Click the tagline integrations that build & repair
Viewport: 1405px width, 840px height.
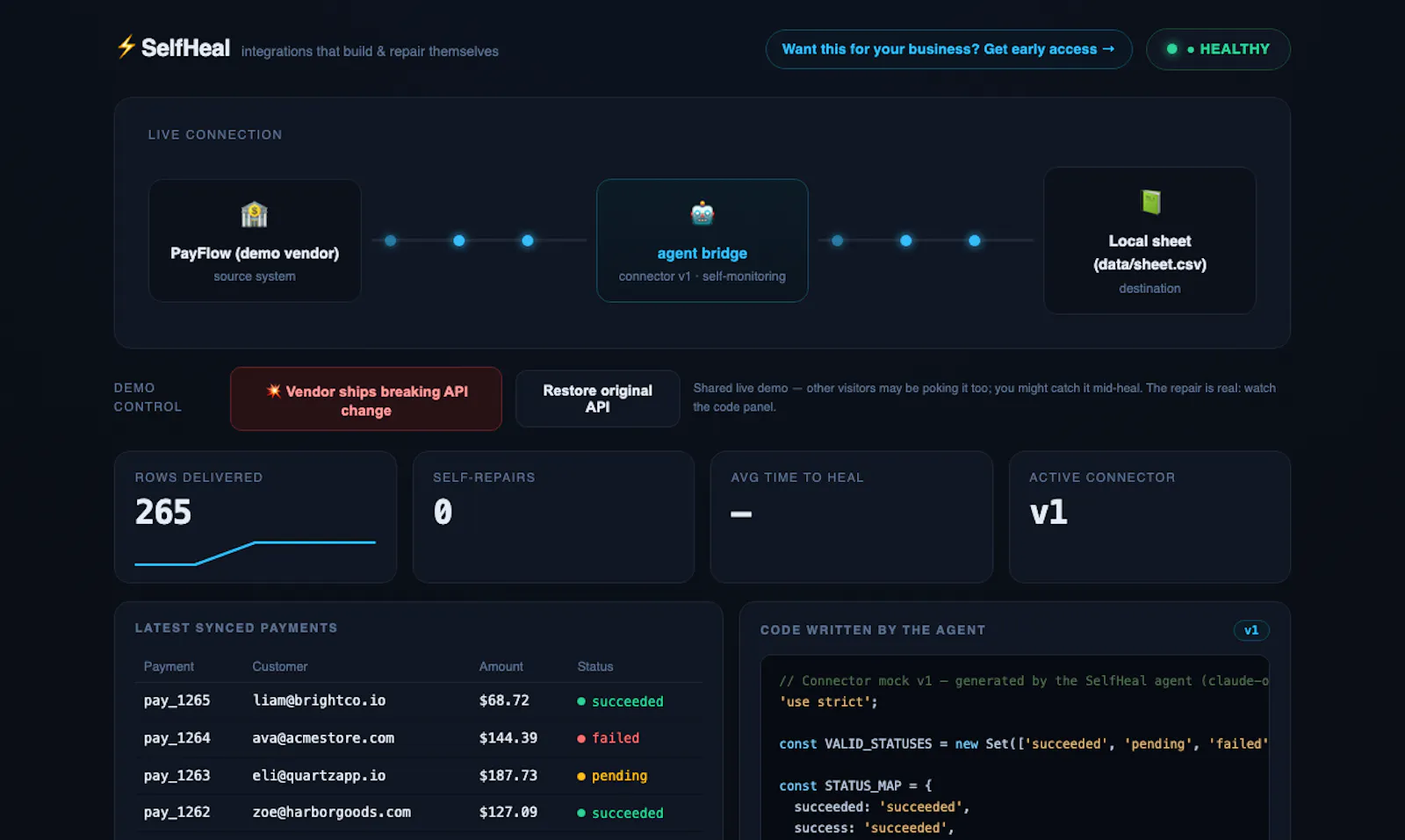click(x=370, y=52)
